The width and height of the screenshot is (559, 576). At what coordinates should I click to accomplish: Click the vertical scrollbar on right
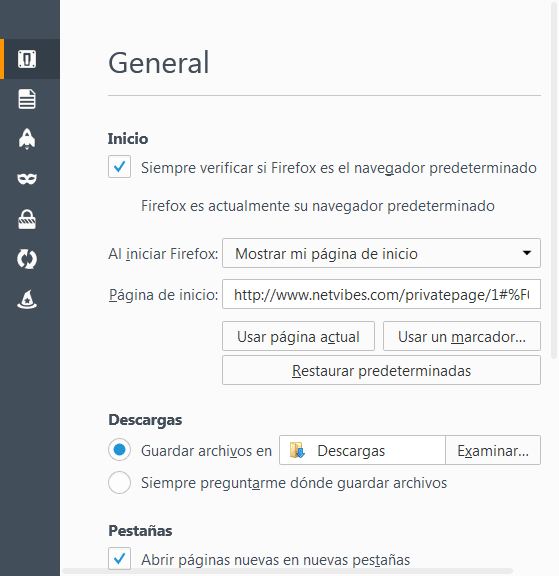pyautogui.click(x=554, y=180)
